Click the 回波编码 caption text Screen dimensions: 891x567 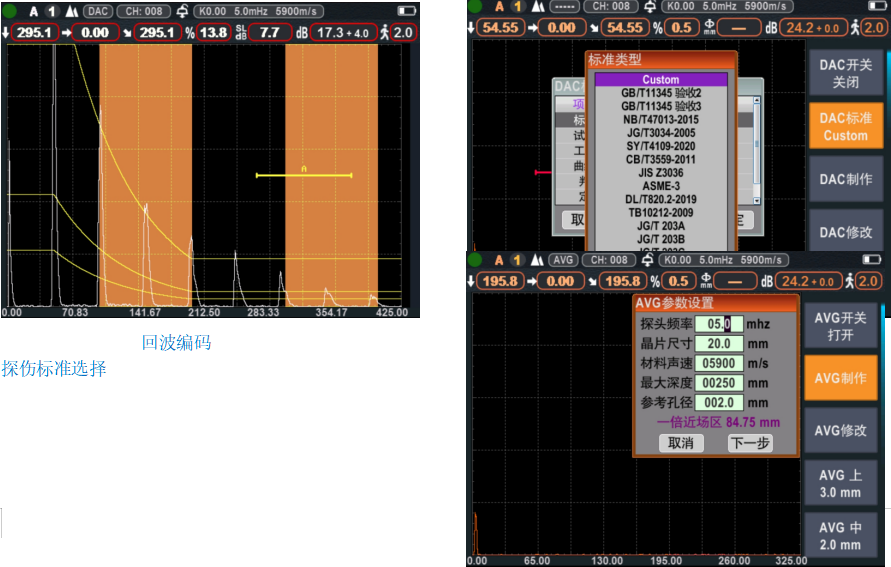click(176, 343)
